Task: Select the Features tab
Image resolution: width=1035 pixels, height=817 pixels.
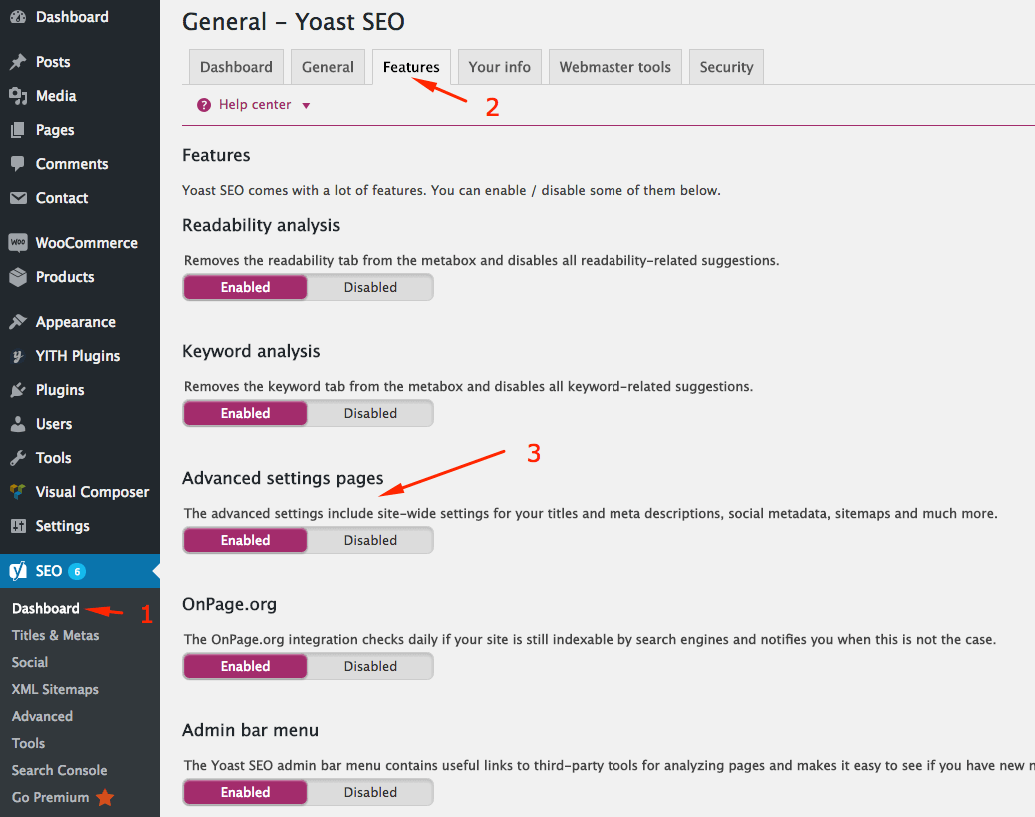Action: click(x=411, y=67)
